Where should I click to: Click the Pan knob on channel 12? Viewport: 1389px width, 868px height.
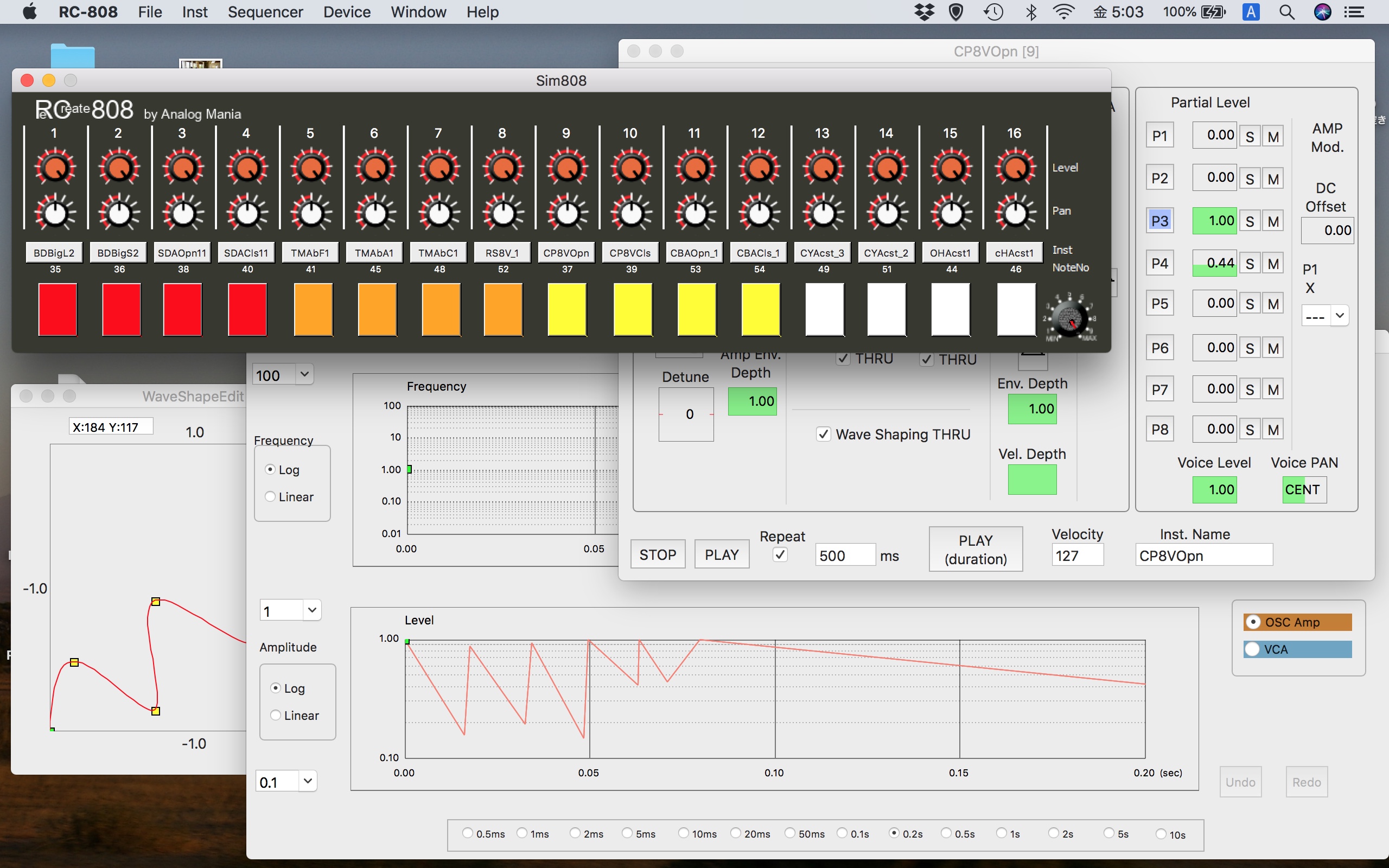(x=759, y=214)
